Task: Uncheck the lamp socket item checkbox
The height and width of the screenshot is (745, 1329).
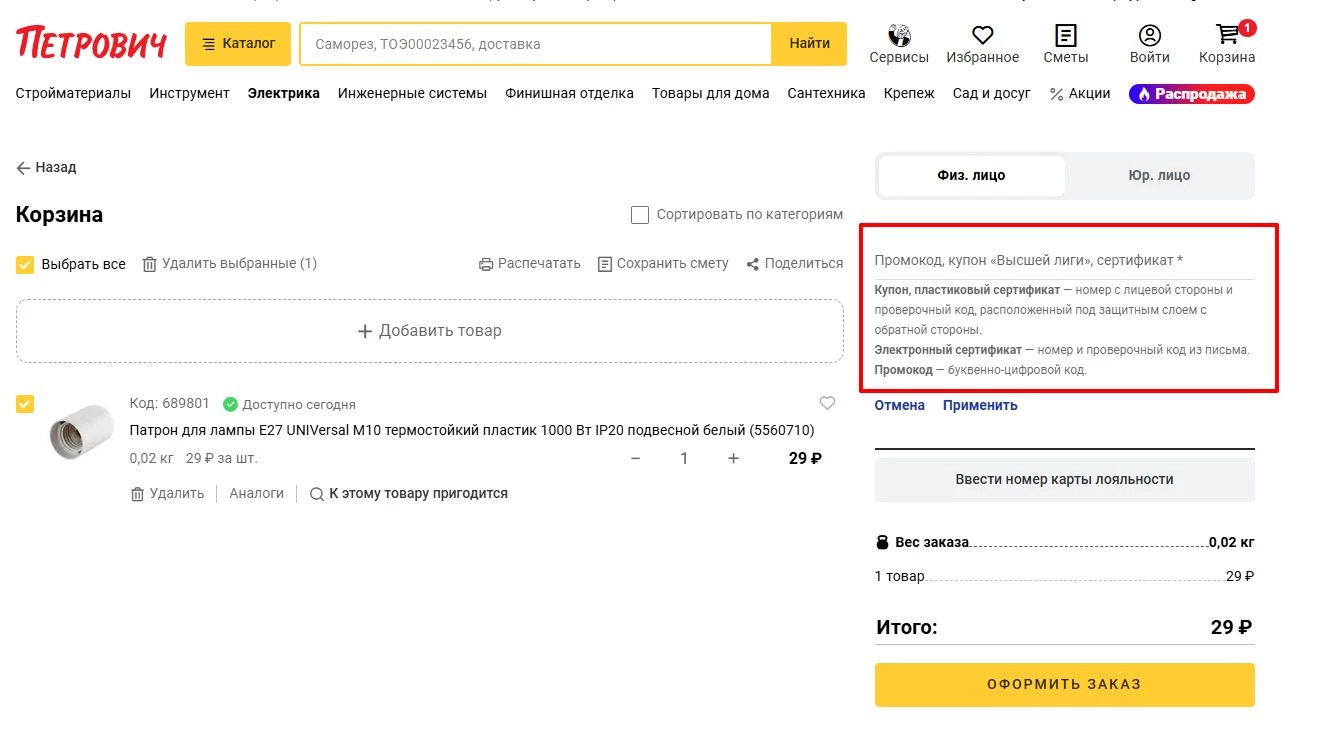Action: point(25,404)
